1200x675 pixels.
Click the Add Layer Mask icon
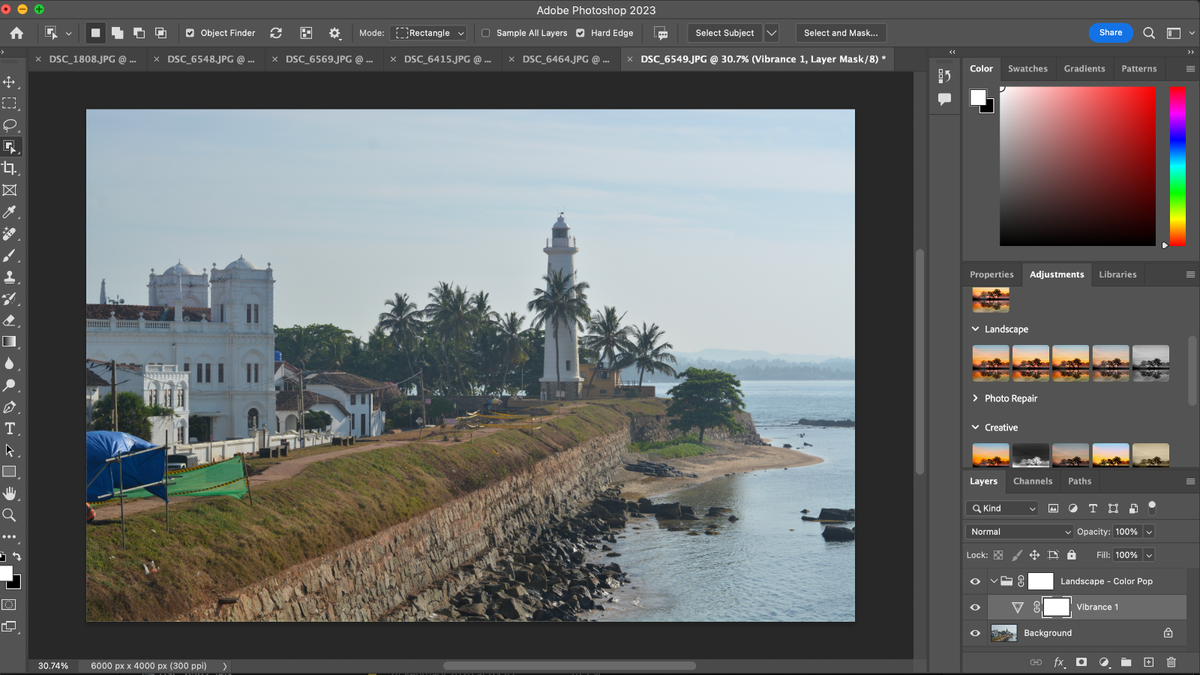pos(1081,662)
